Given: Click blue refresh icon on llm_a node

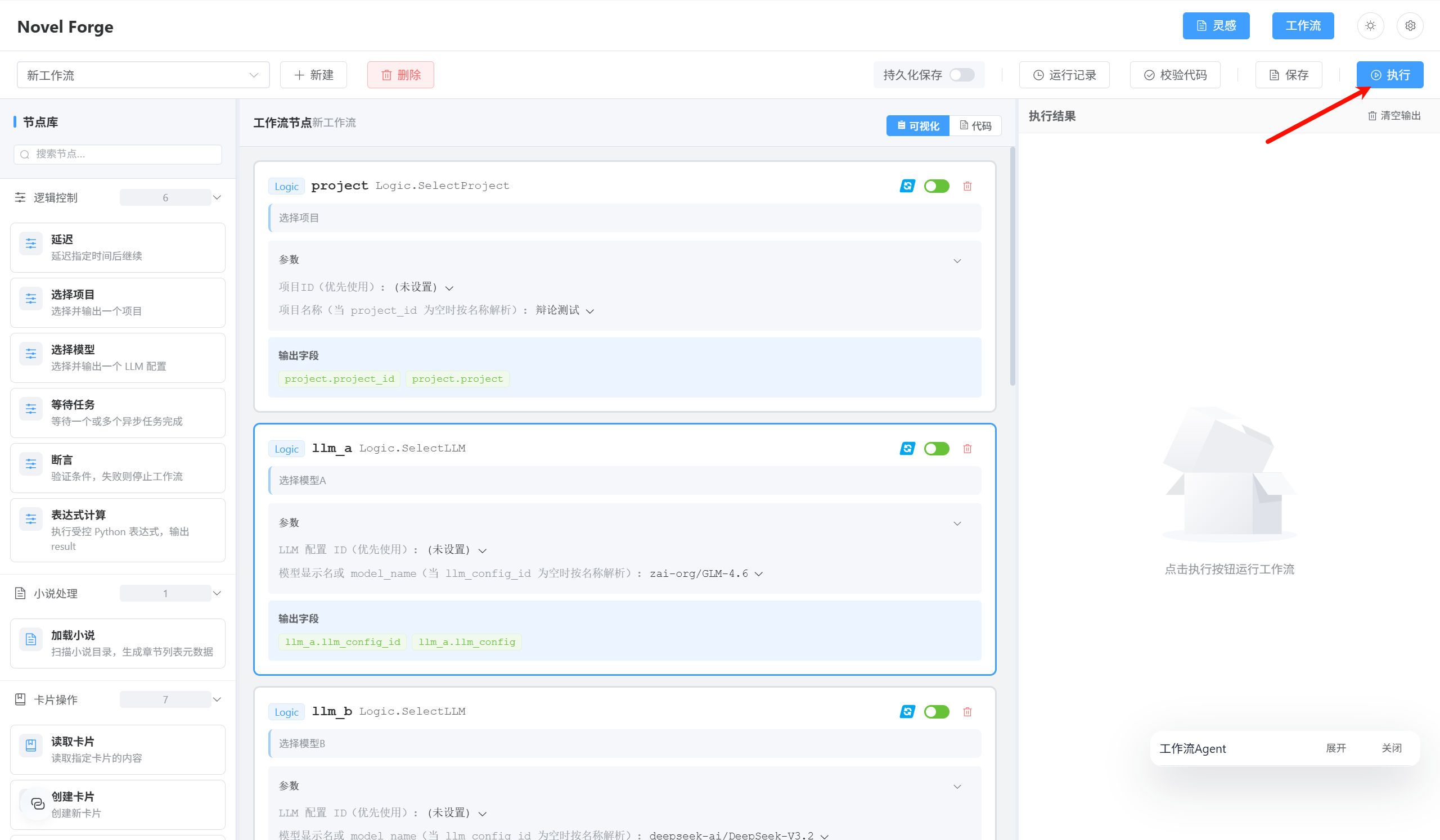Looking at the screenshot, I should point(907,449).
